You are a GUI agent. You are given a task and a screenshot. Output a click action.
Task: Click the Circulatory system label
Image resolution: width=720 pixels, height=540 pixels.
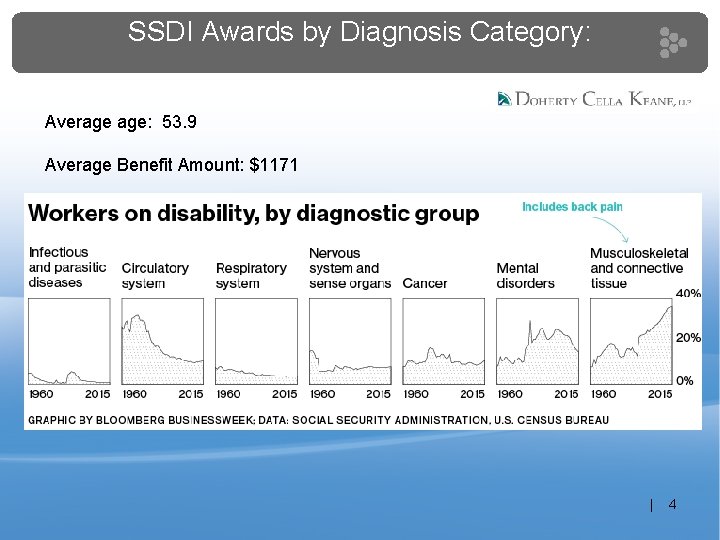point(155,276)
